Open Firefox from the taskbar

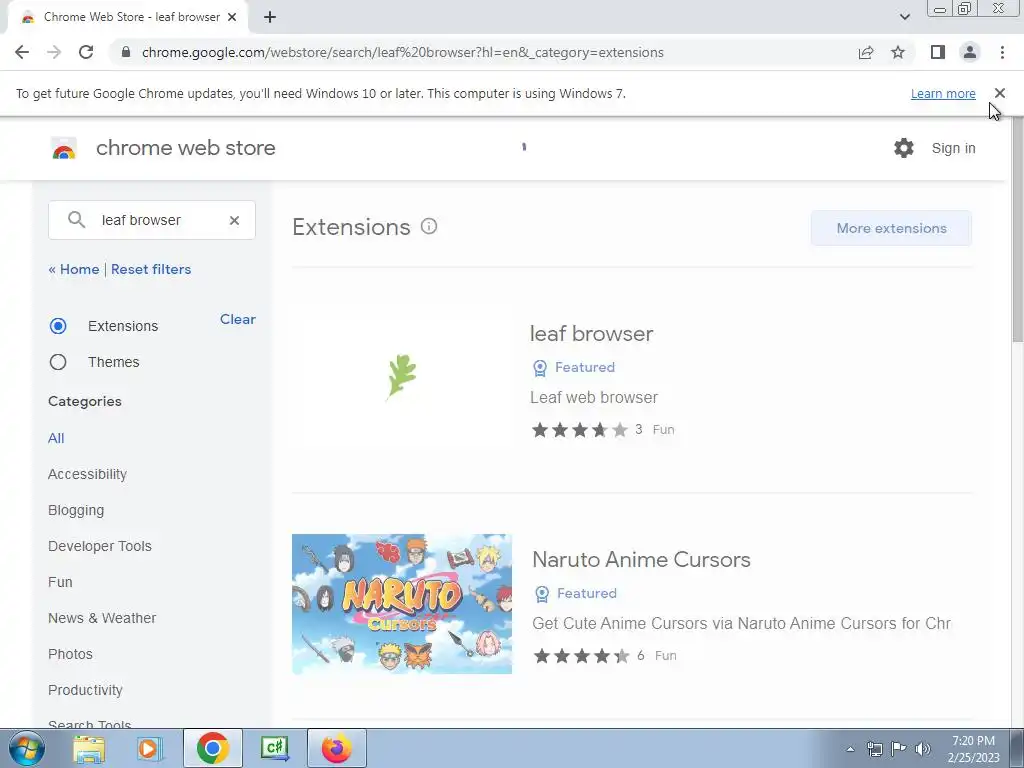point(336,748)
